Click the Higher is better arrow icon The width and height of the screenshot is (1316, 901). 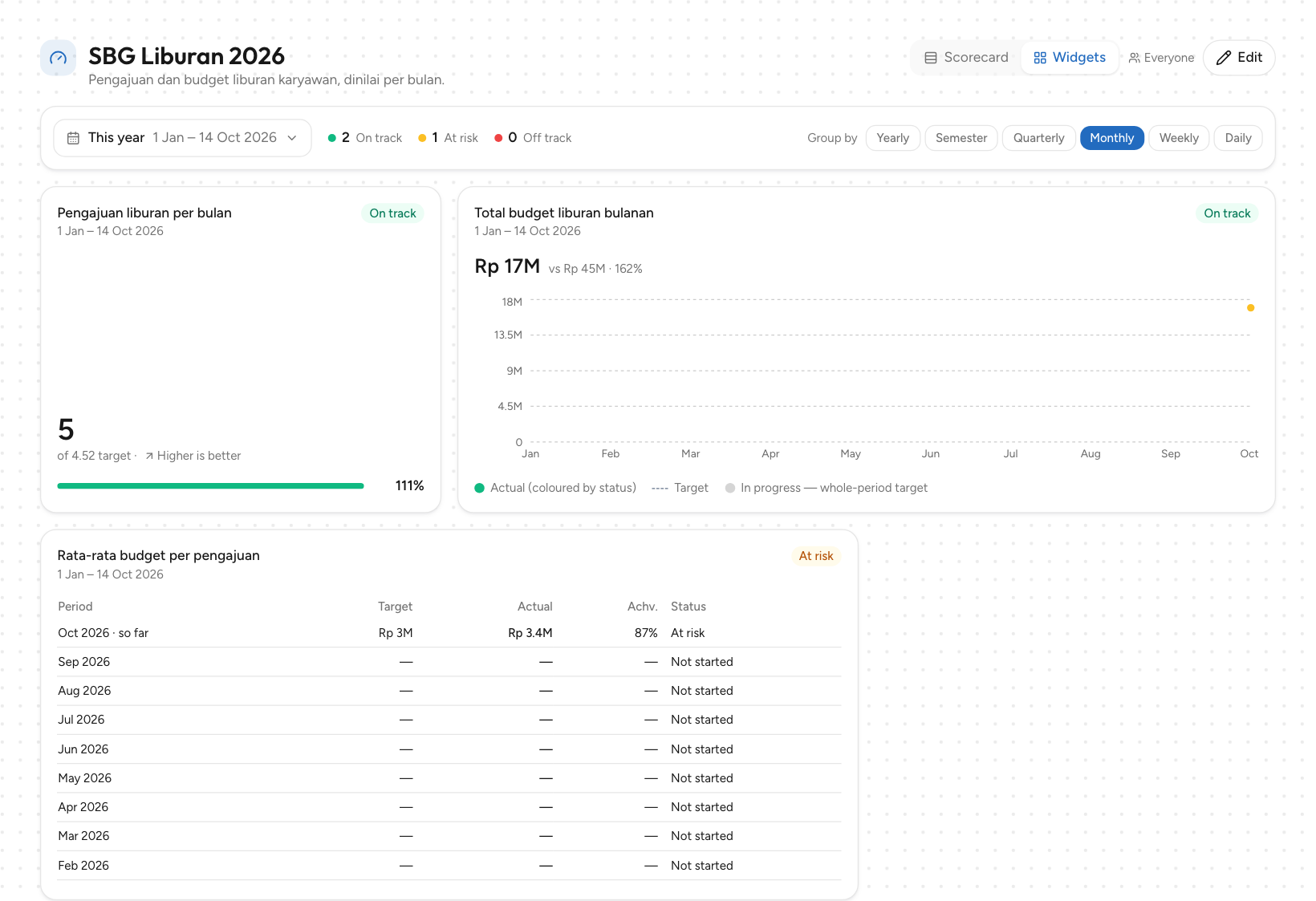point(149,456)
